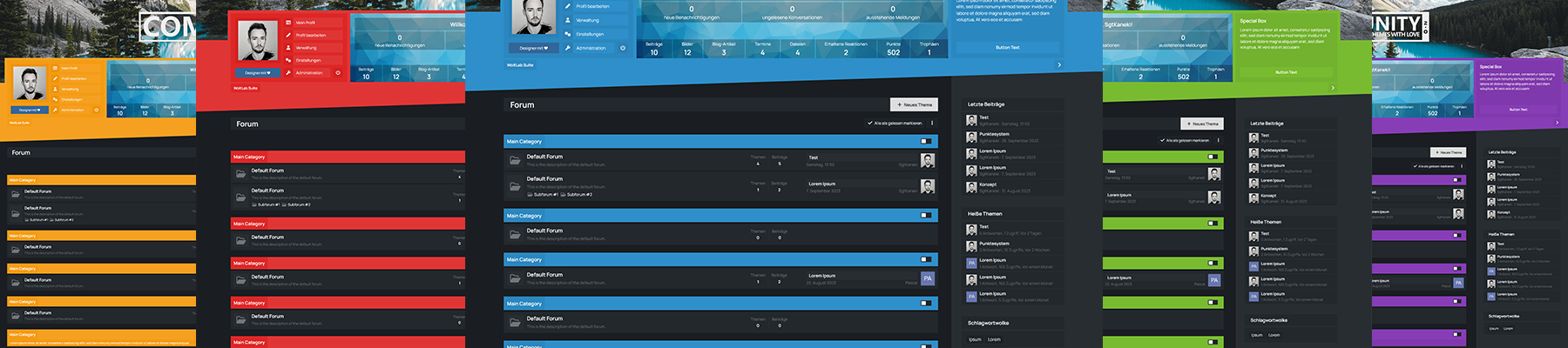Toggle the second blue Main Category collapse switch
The width and height of the screenshot is (1568, 348).
click(925, 215)
